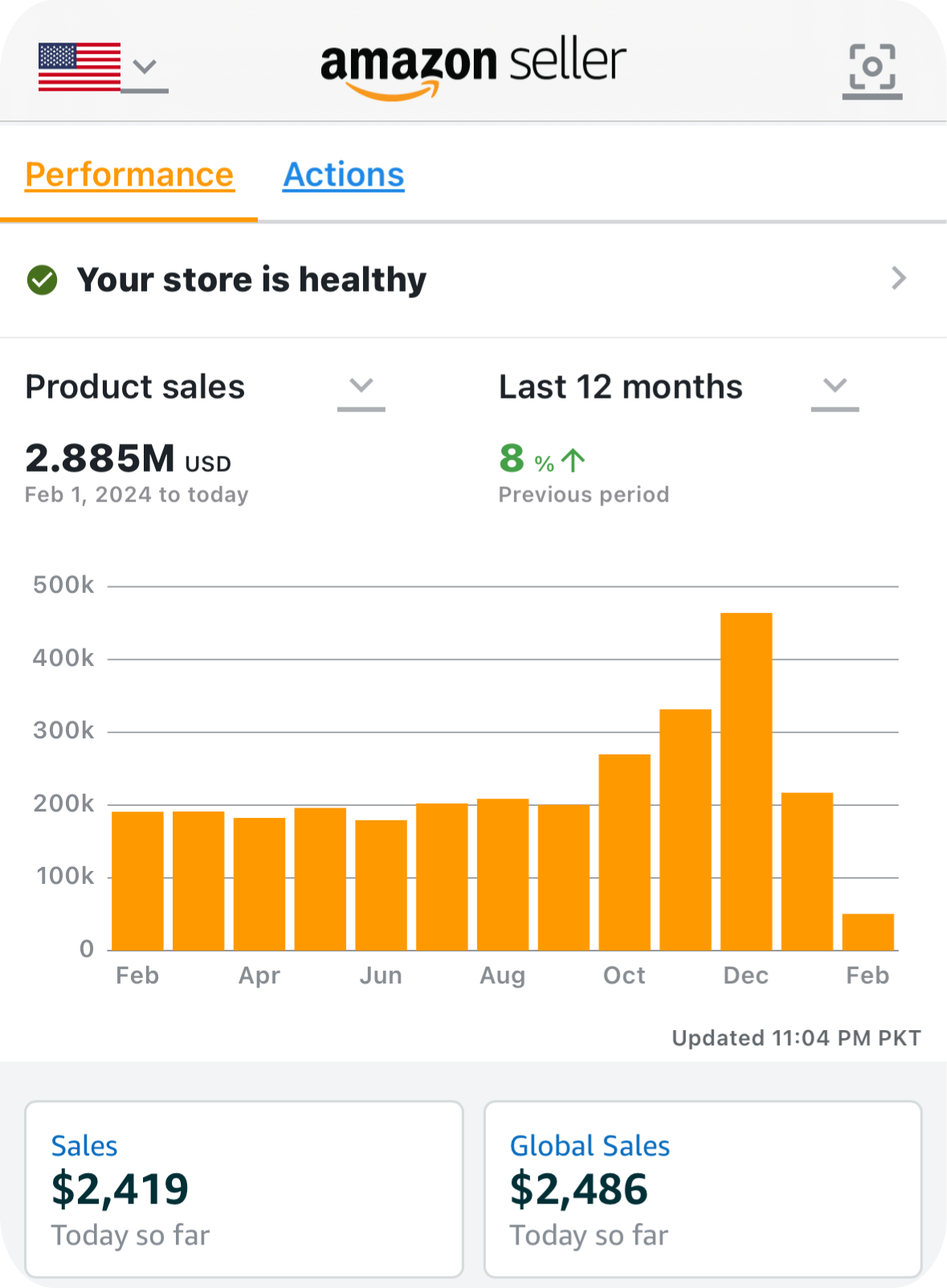
Task: Tap the 'Dec' axis label
Action: (x=746, y=975)
